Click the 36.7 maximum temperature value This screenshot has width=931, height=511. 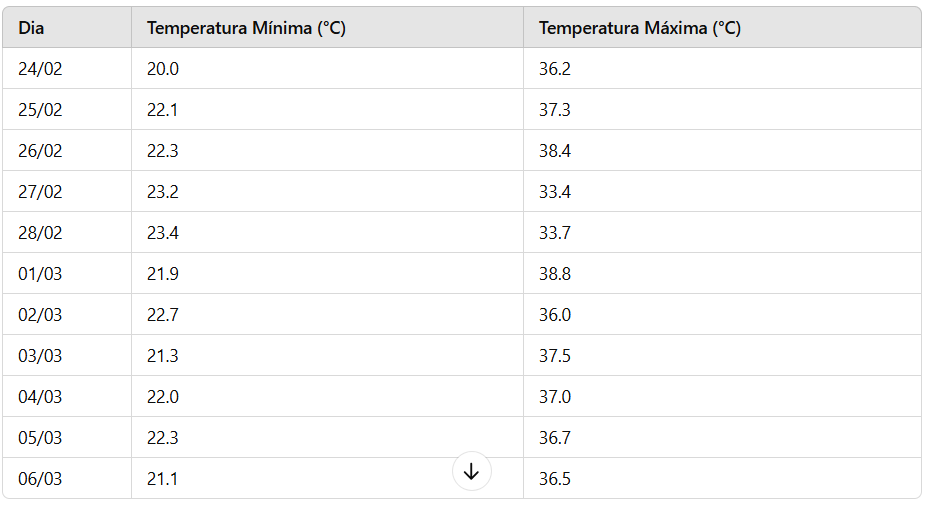coord(555,437)
